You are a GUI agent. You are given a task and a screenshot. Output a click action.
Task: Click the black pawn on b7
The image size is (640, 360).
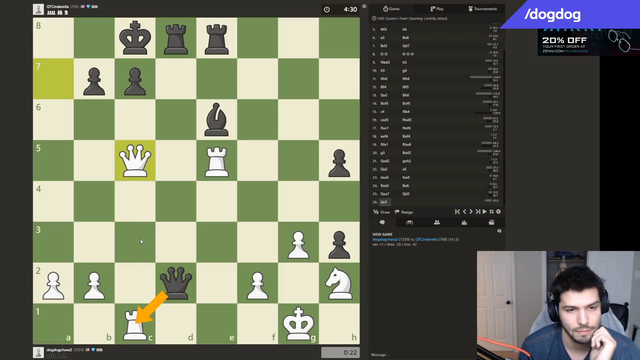[94, 79]
